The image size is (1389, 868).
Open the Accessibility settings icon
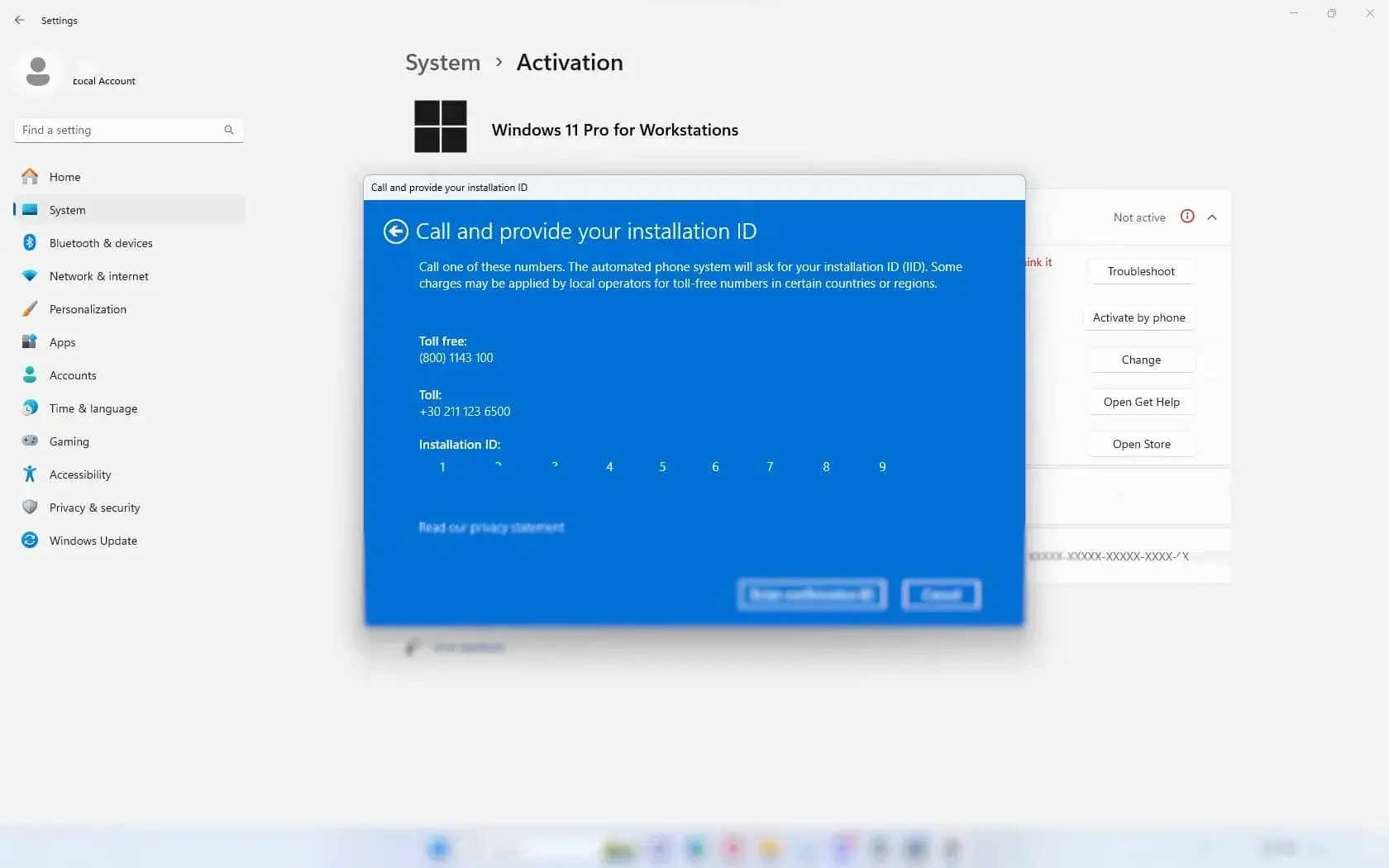tap(30, 474)
